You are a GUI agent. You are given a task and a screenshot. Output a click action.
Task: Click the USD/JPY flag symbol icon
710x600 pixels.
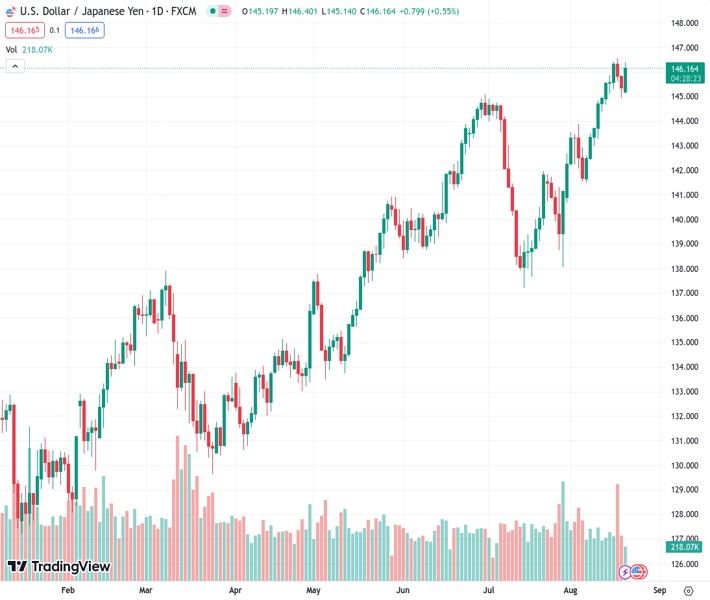[x=11, y=11]
